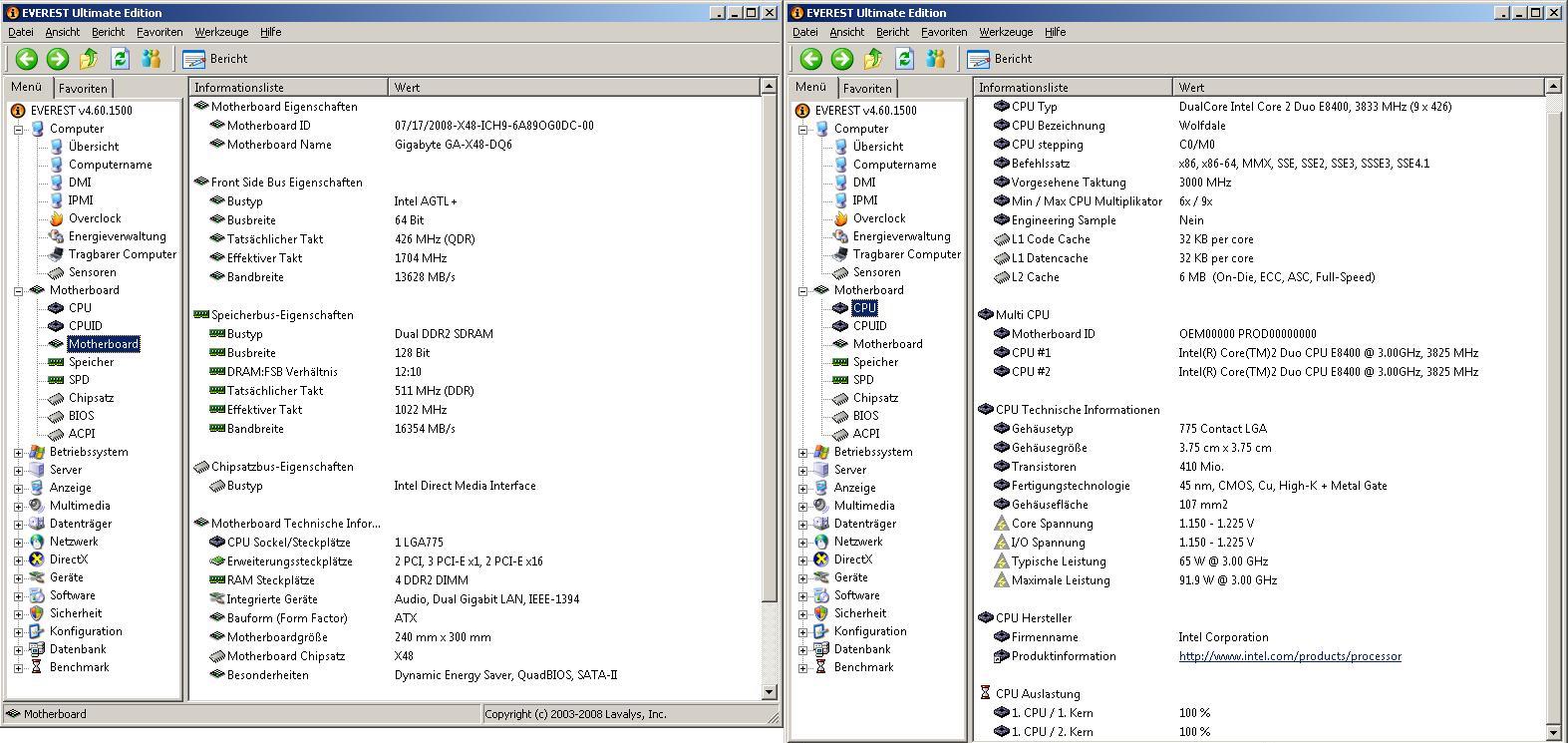The width and height of the screenshot is (1568, 743).
Task: Switch to Menü tab in right window
Action: pos(811,87)
